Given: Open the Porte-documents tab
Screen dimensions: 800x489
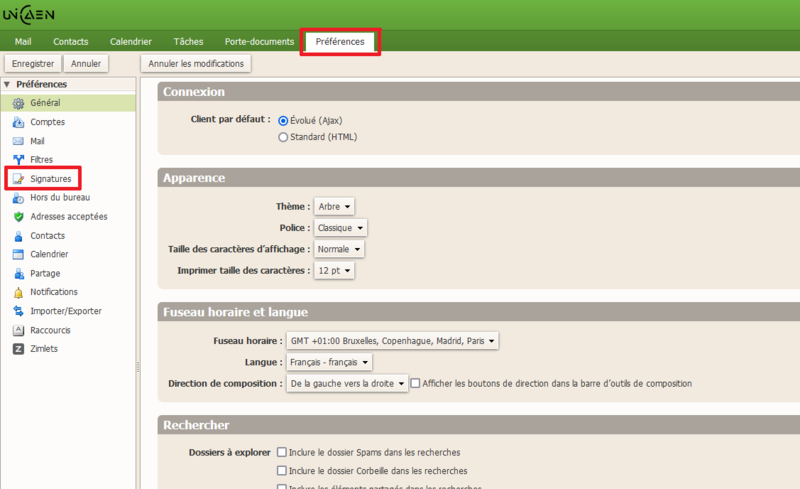Looking at the screenshot, I should [x=259, y=42].
